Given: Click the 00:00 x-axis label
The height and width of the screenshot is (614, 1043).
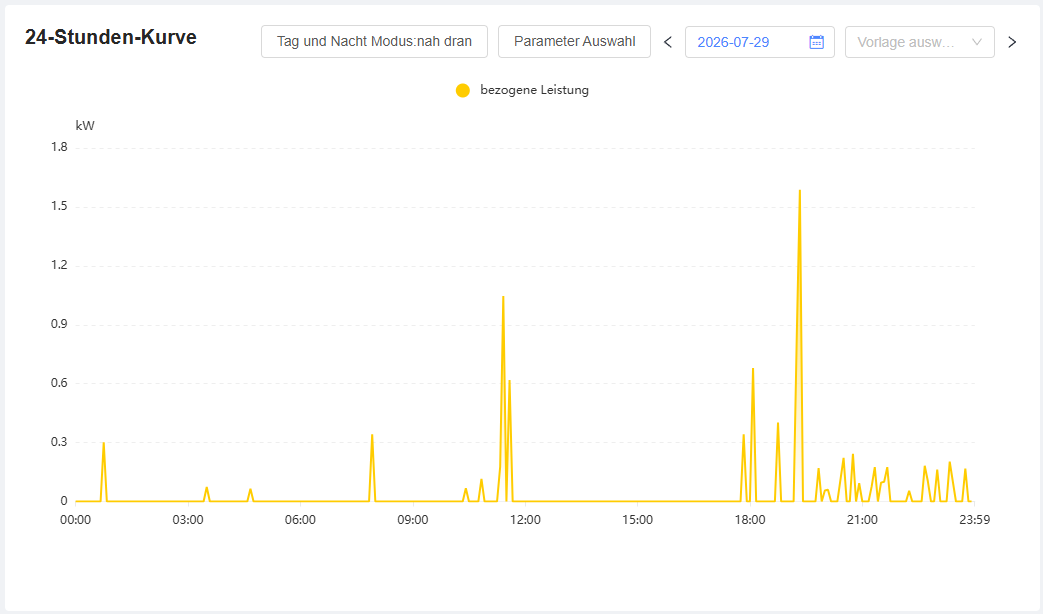Looking at the screenshot, I should coord(75,520).
